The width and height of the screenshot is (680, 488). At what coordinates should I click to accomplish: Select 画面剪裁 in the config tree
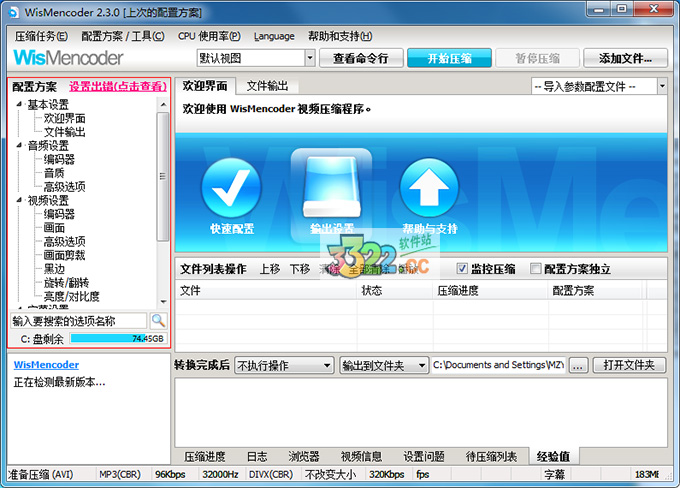click(65, 255)
